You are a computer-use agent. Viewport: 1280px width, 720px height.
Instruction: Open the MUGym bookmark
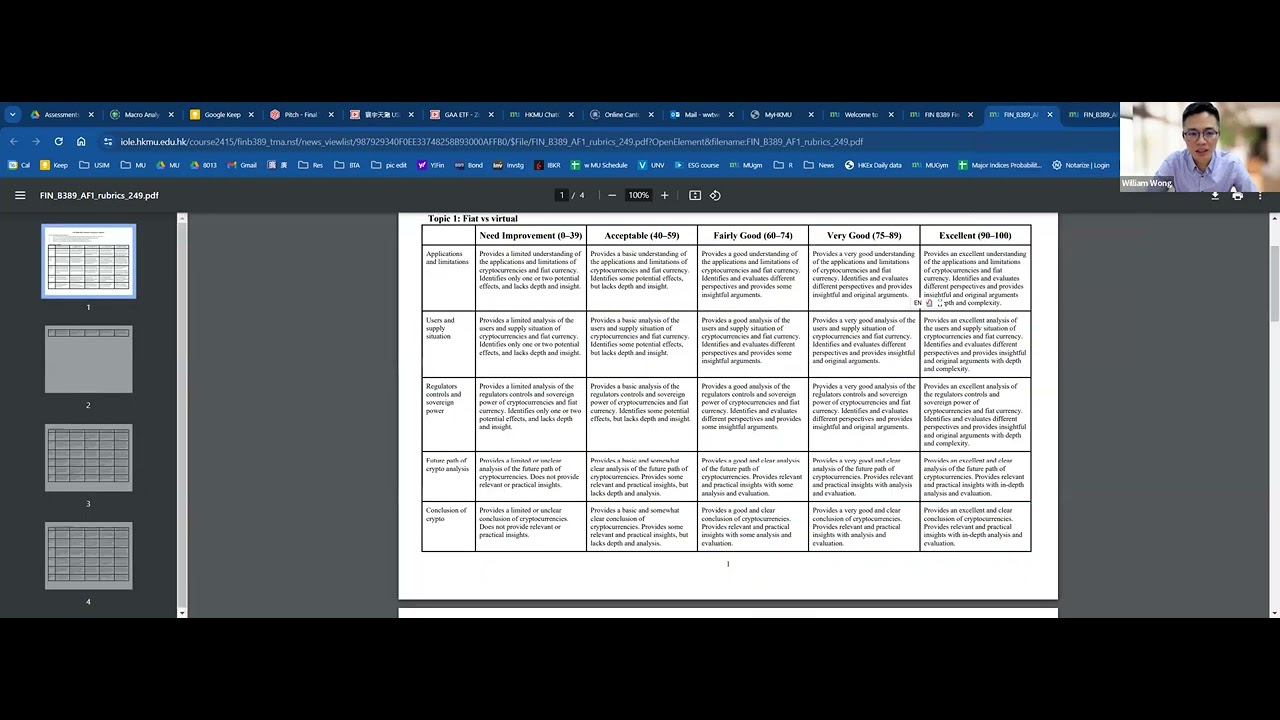930,165
